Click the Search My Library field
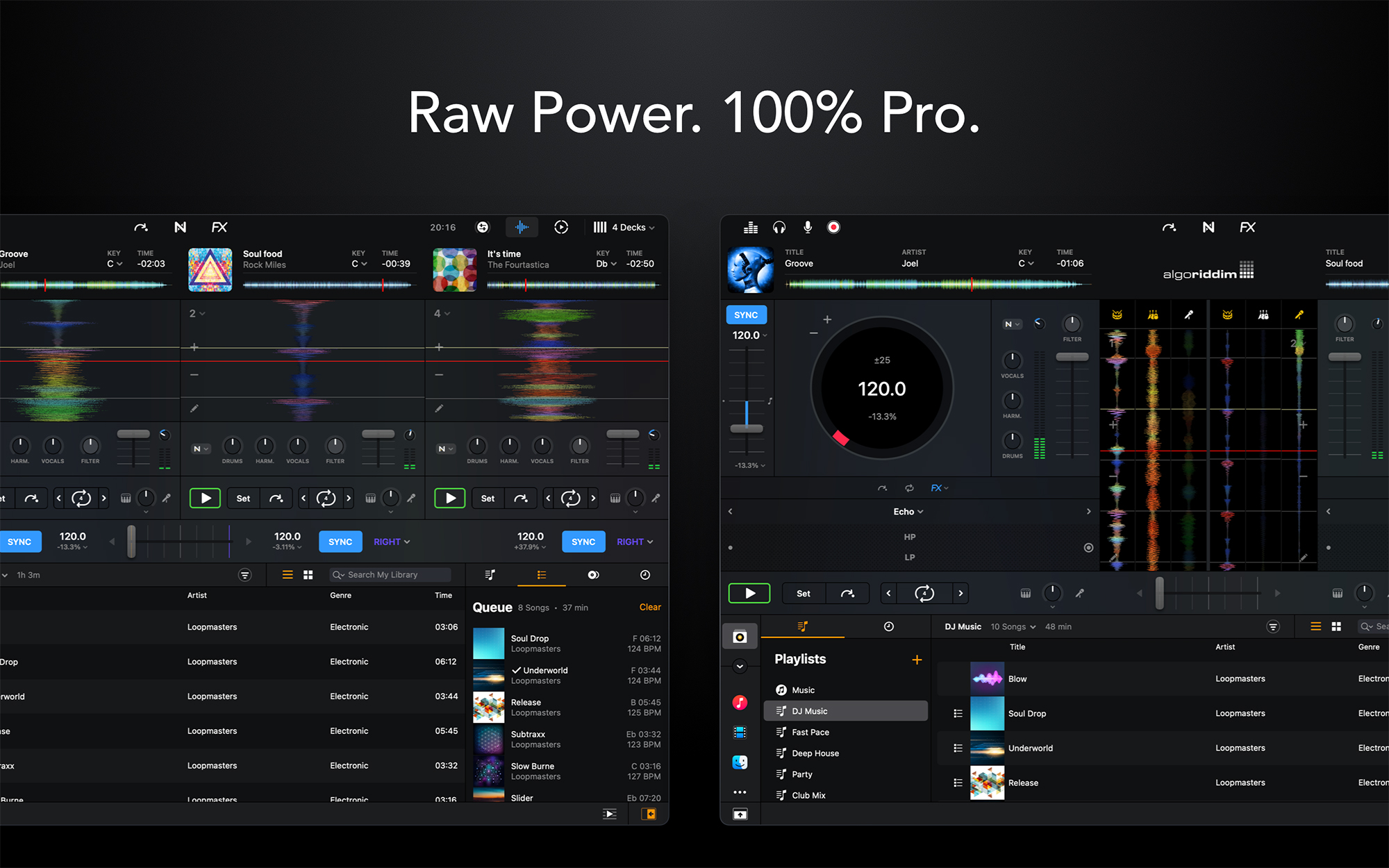The width and height of the screenshot is (1389, 868). coord(390,575)
